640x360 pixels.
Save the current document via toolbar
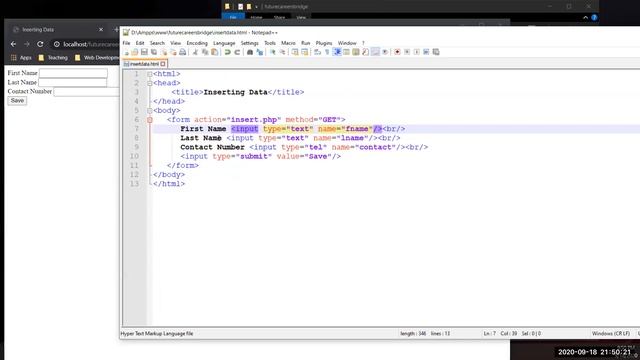[x=144, y=52]
